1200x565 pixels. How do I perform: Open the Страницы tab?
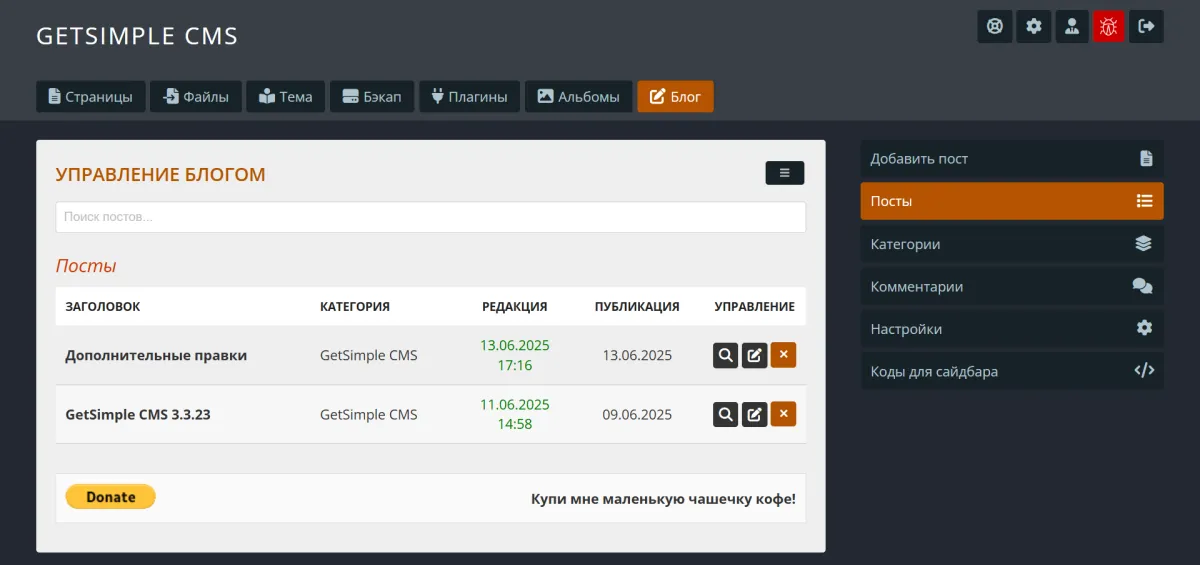[x=91, y=97]
